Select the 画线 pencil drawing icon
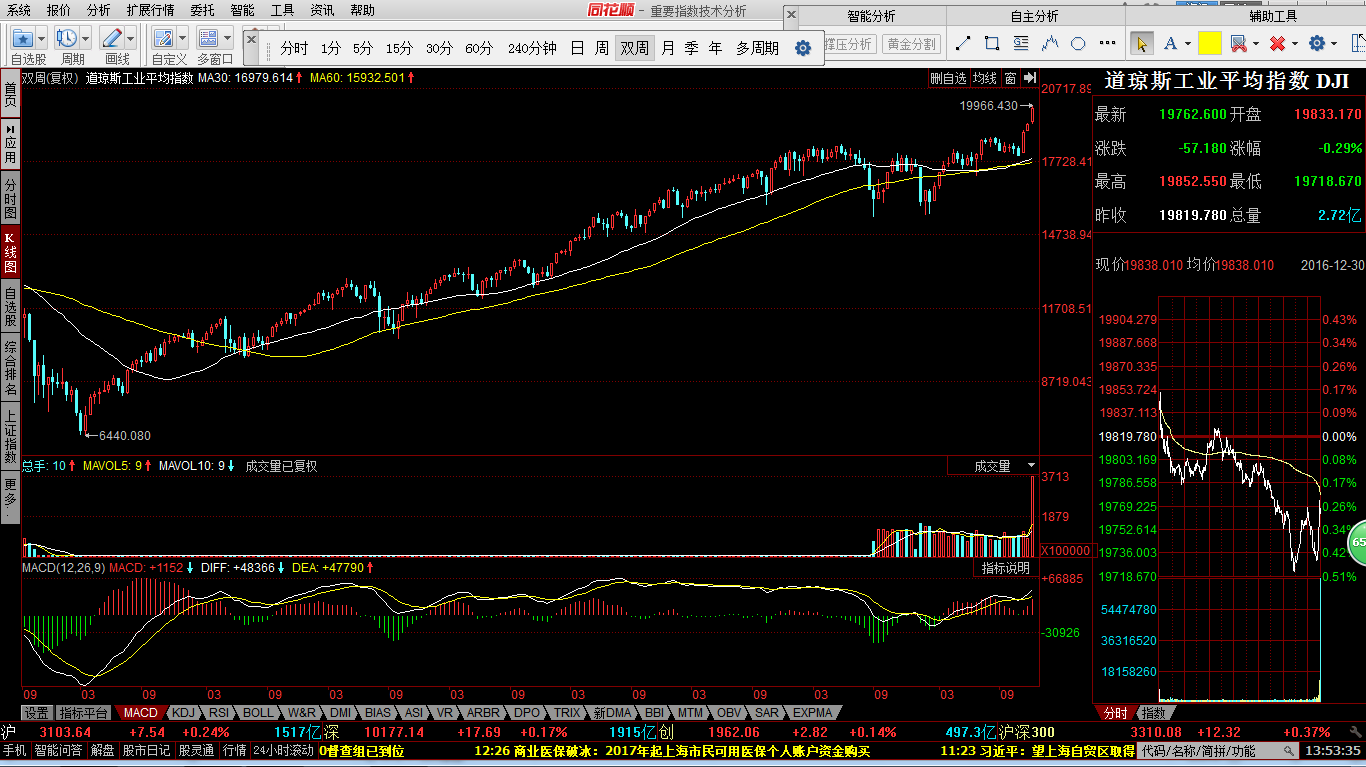1366x767 pixels. click(x=111, y=39)
